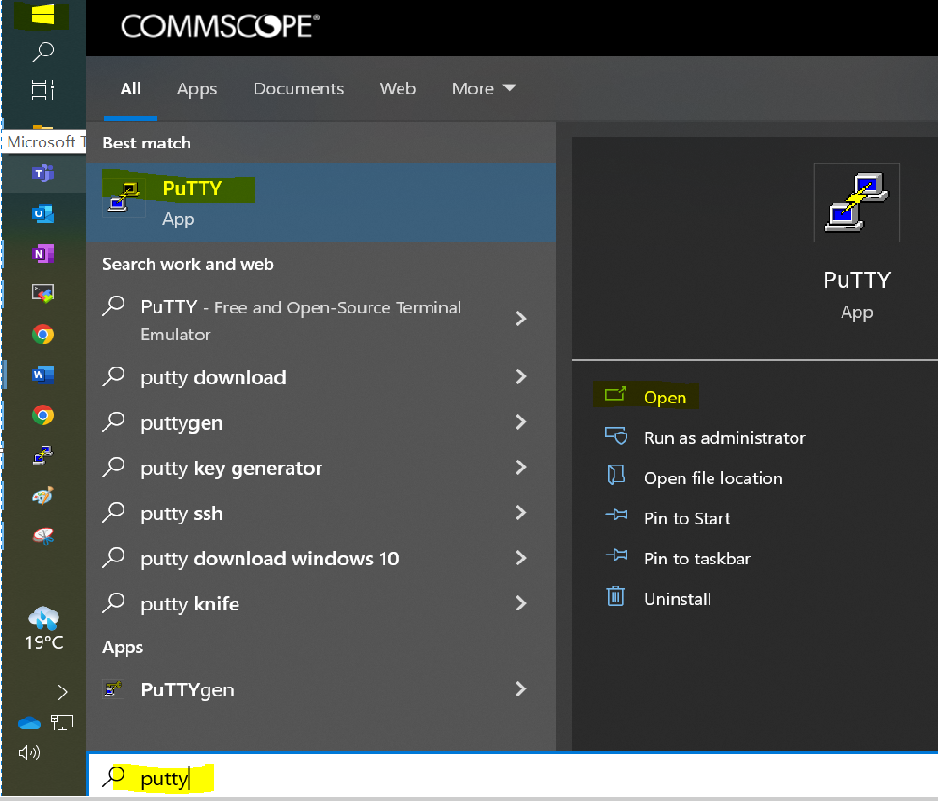Expand the More filter dropdown
Screen dimensions: 938x801
(483, 89)
